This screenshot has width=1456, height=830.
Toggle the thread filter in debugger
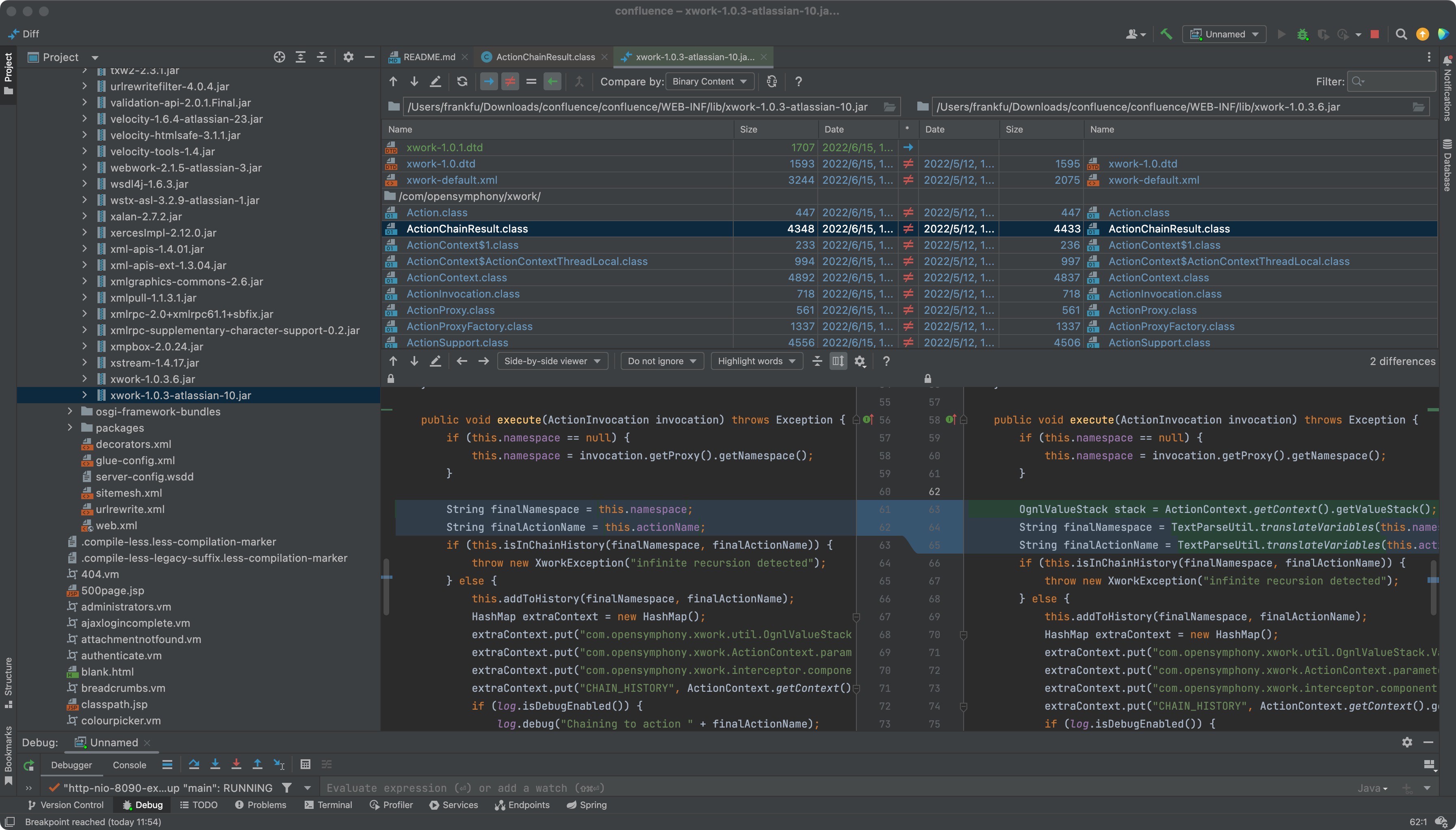coord(286,788)
